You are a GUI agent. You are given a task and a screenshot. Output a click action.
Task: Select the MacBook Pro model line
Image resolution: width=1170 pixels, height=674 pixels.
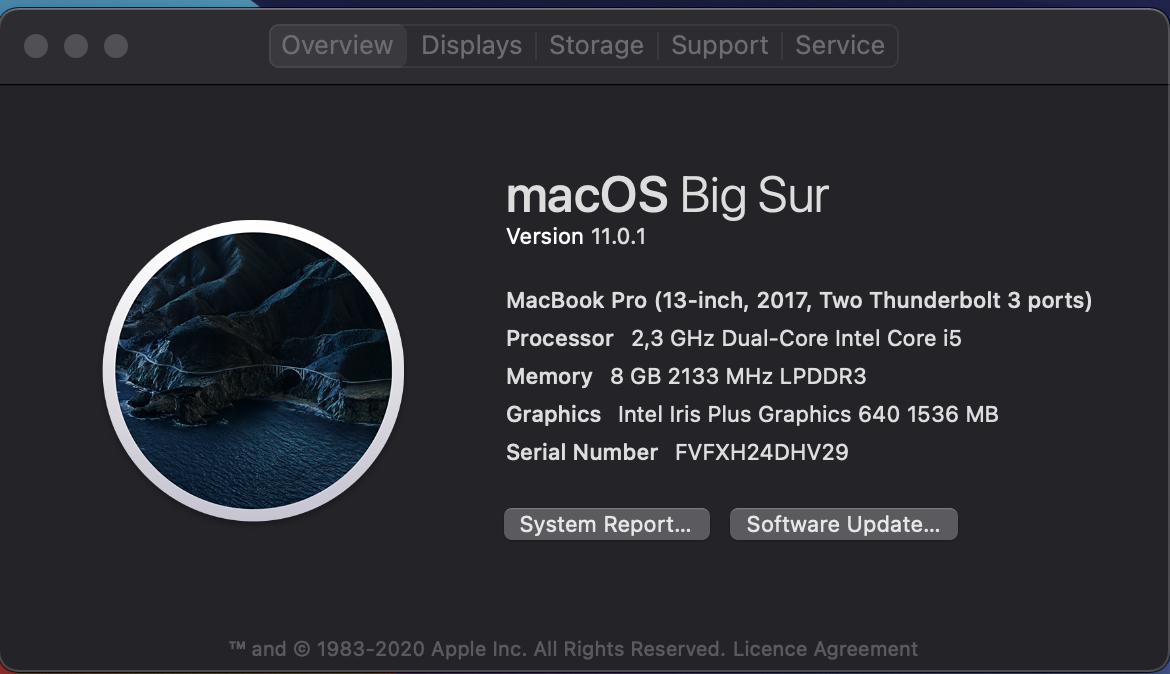(x=798, y=300)
